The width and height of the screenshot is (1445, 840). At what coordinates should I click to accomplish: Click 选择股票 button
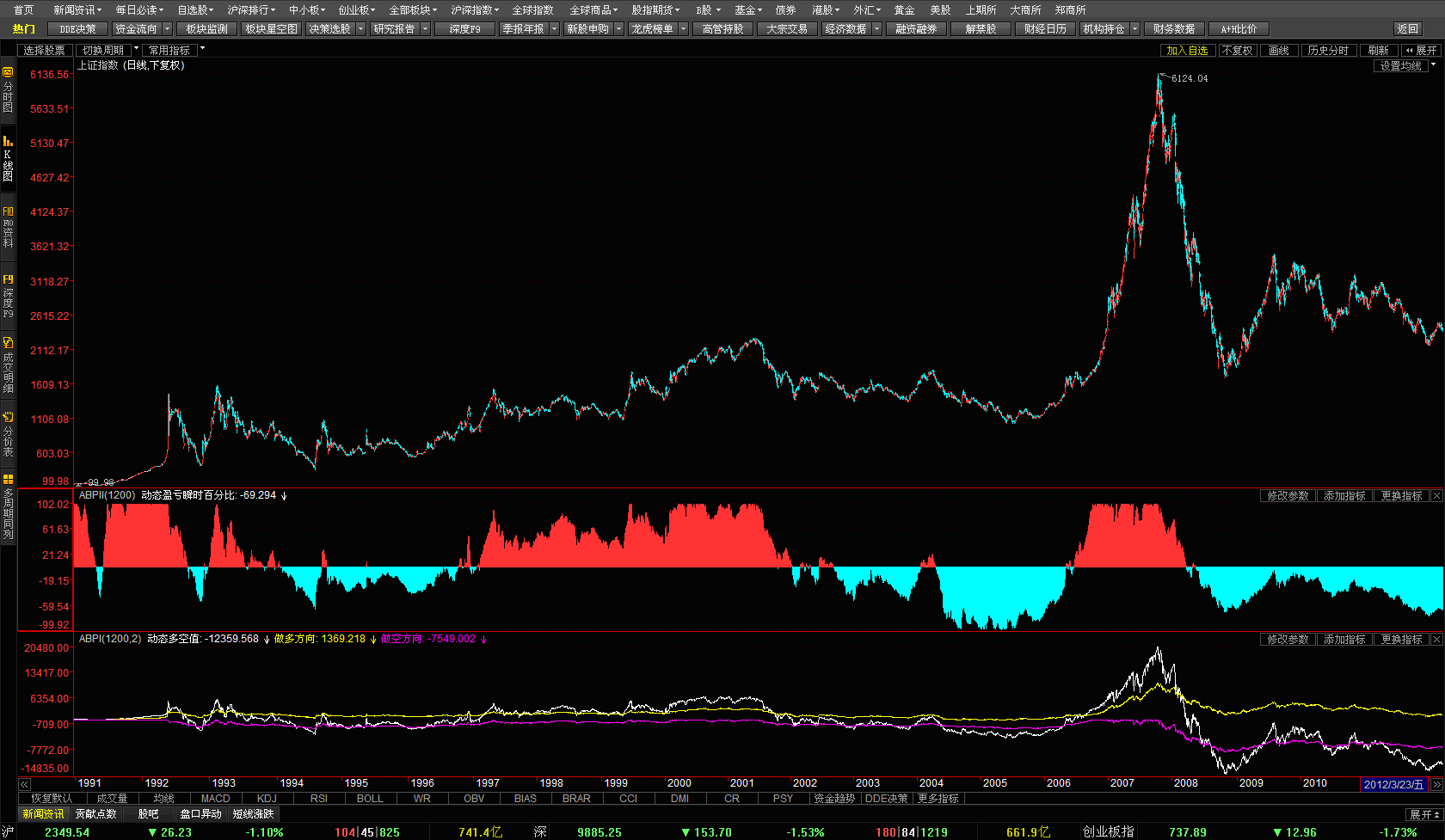click(x=44, y=51)
